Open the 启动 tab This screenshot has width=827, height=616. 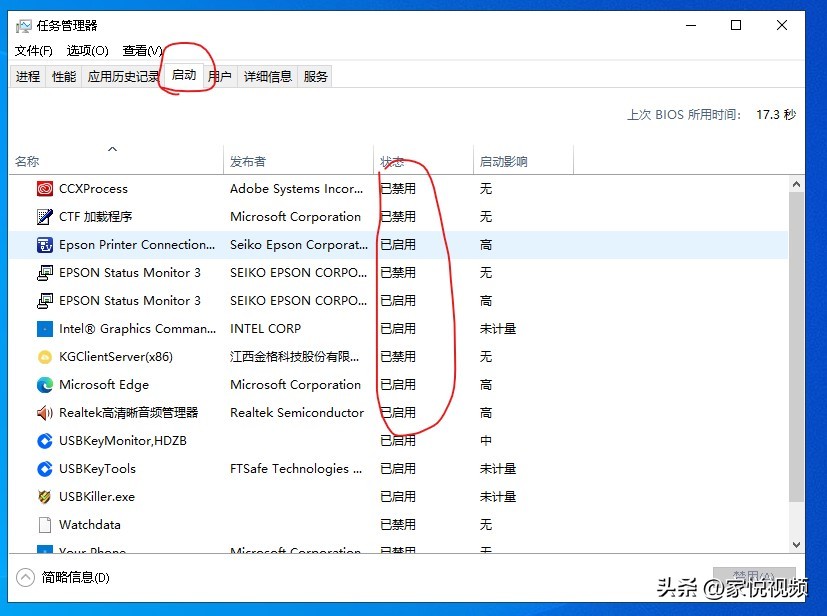tap(184, 74)
